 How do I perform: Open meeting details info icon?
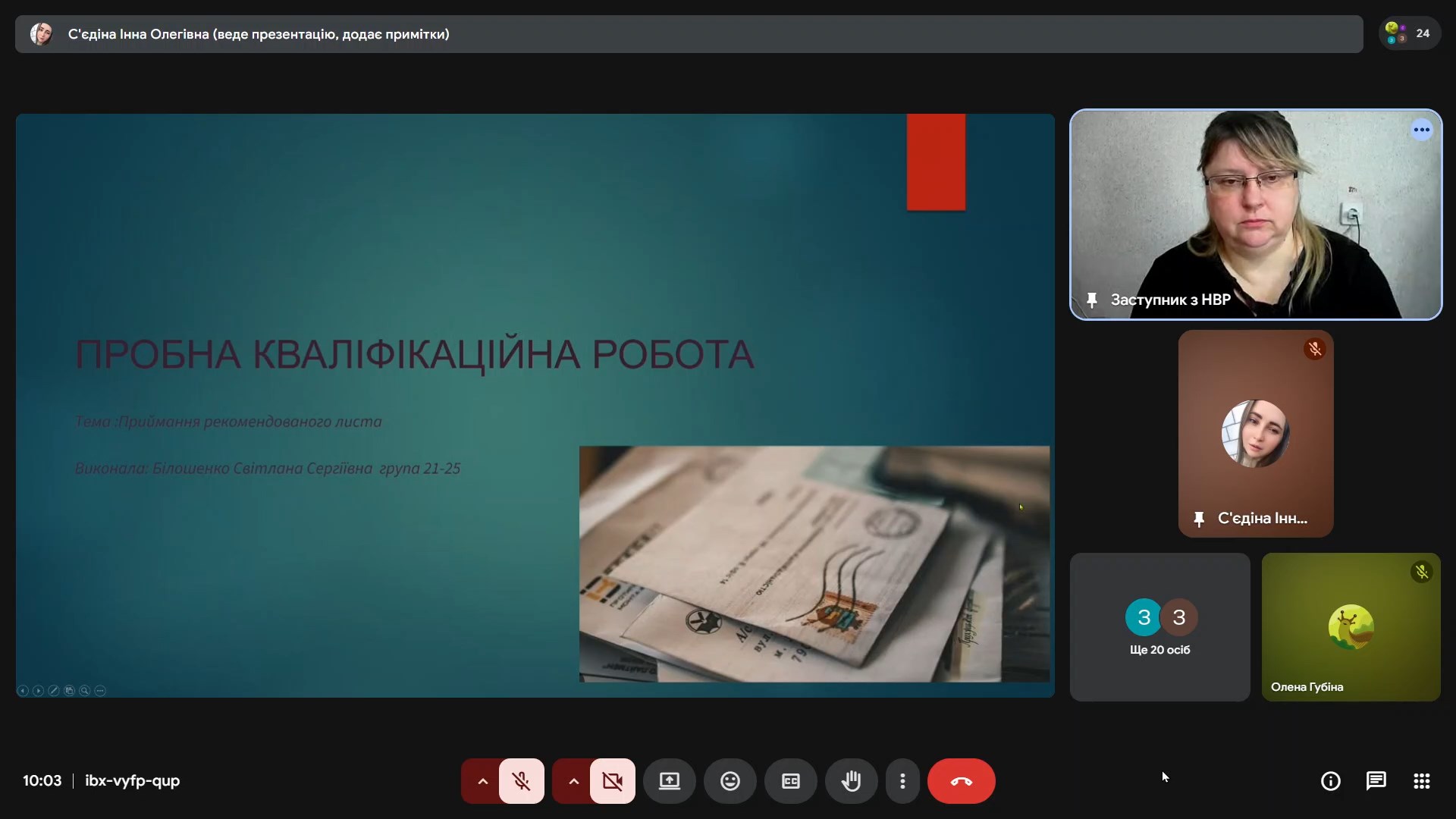[x=1330, y=781]
